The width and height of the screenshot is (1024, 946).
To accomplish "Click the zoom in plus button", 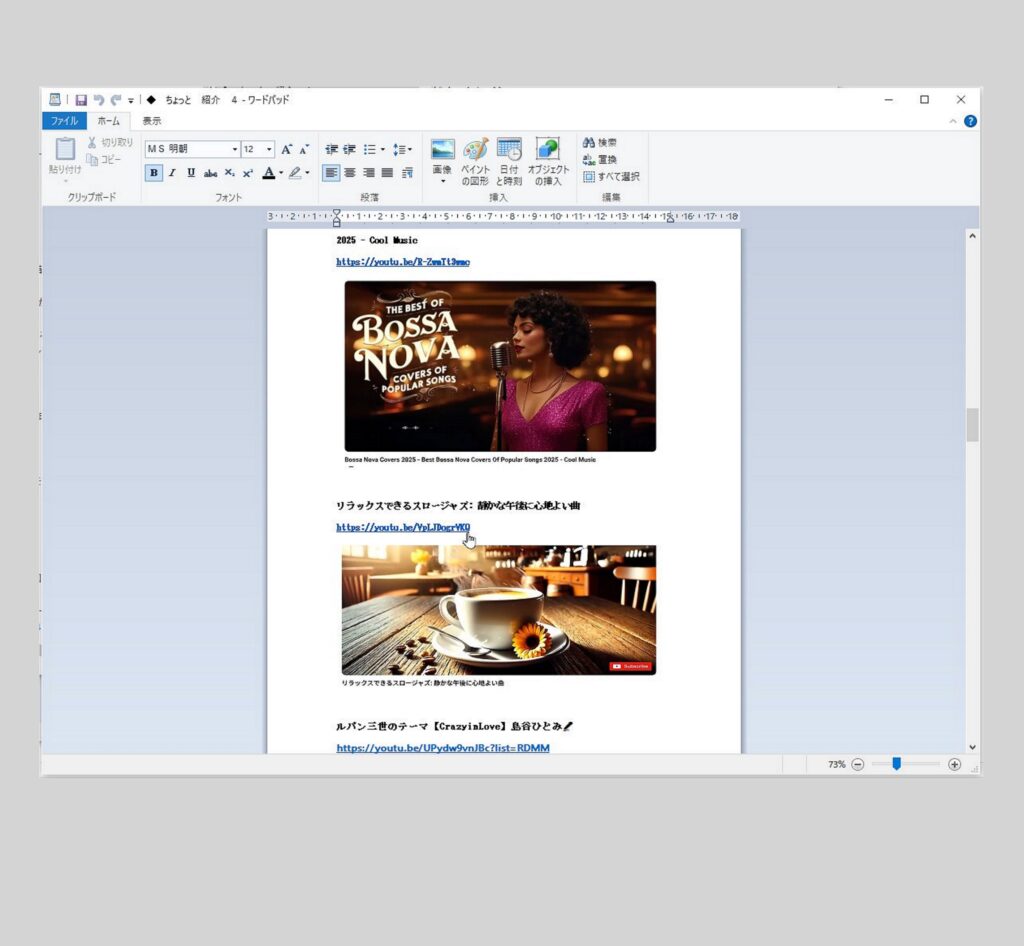I will point(954,765).
